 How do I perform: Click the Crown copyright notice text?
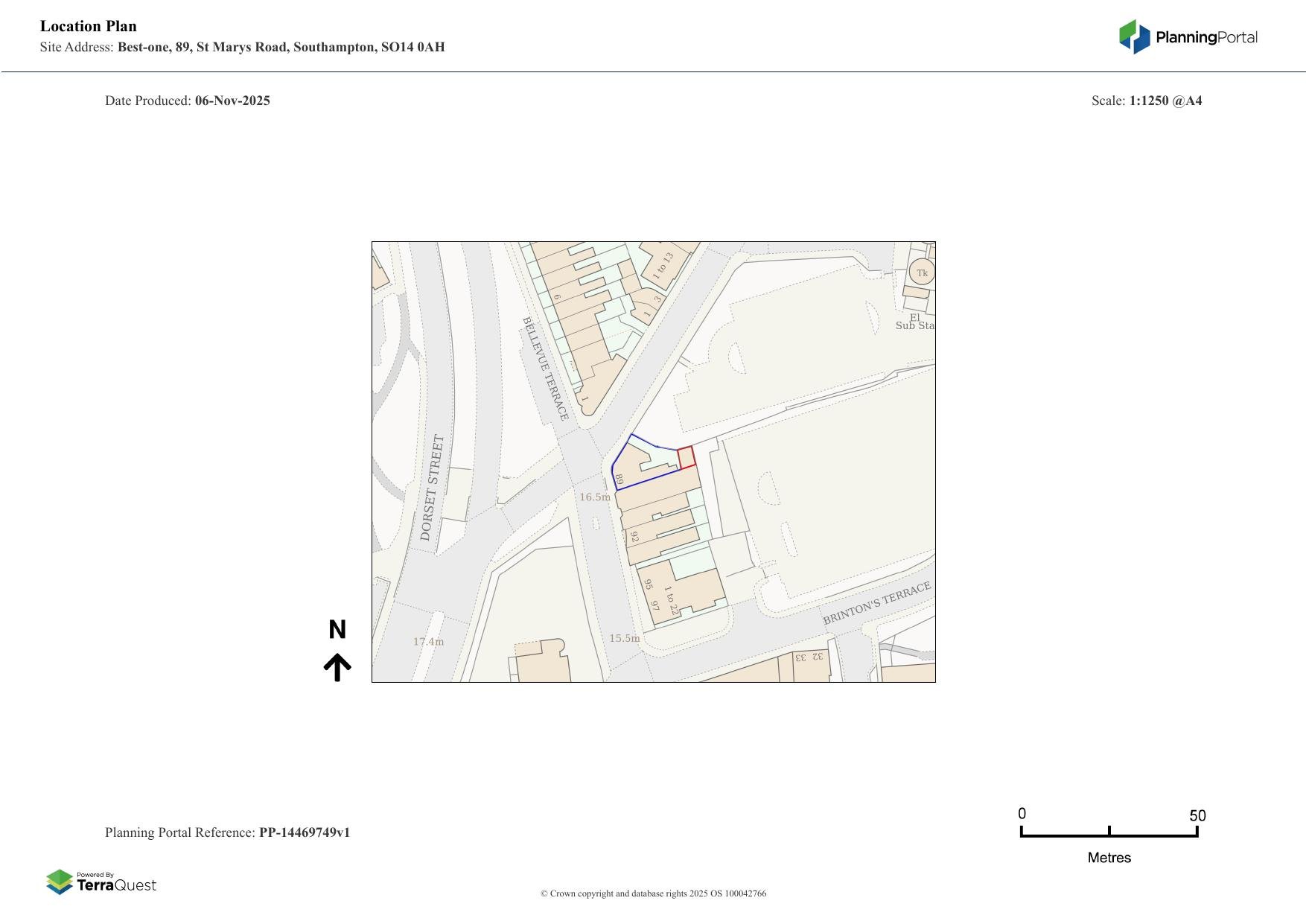tap(653, 893)
